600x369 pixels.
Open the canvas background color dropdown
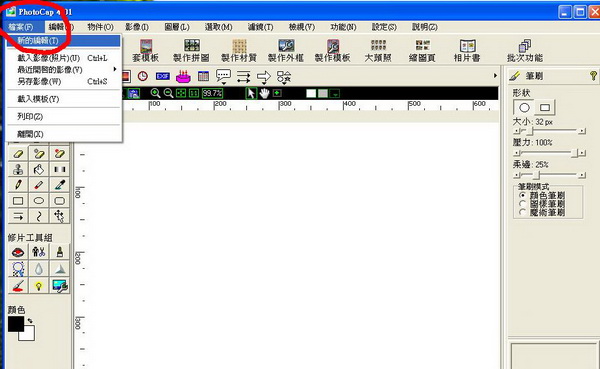tap(335, 93)
